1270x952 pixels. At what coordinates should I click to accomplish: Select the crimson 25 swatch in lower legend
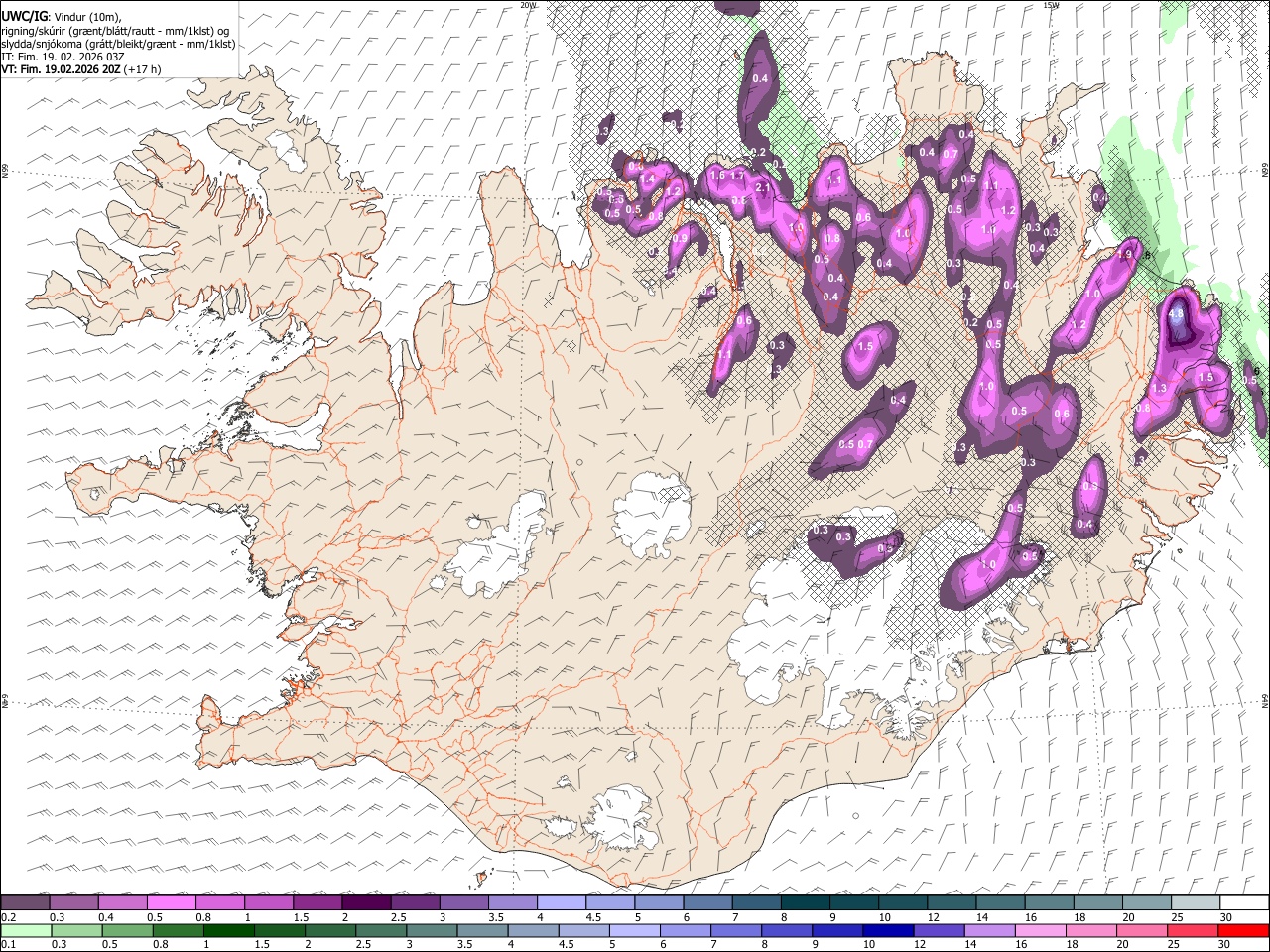[x=1192, y=930]
